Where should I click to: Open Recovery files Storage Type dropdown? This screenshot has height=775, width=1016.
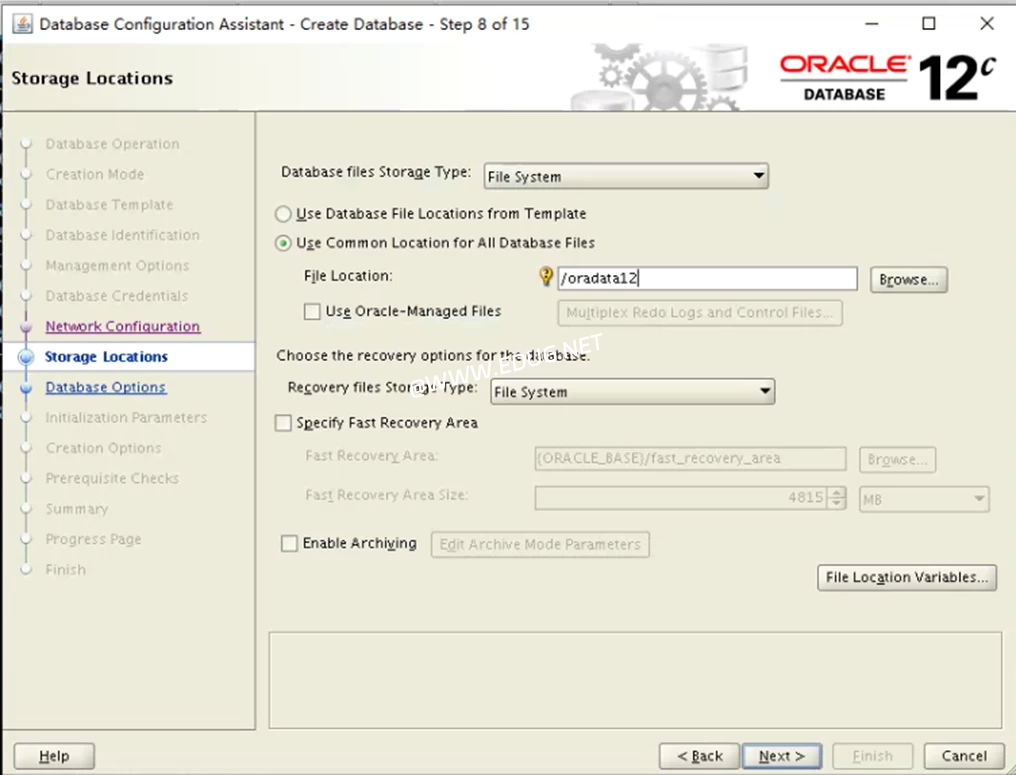pyautogui.click(x=632, y=392)
